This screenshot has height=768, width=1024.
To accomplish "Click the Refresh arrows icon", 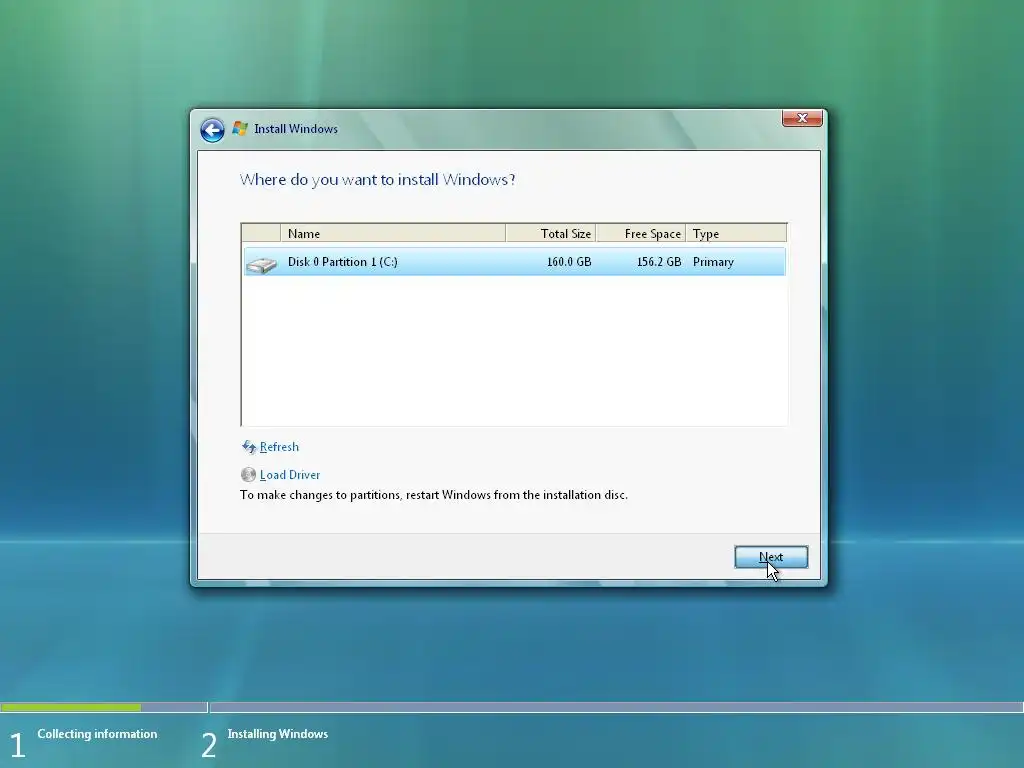I will coord(249,447).
